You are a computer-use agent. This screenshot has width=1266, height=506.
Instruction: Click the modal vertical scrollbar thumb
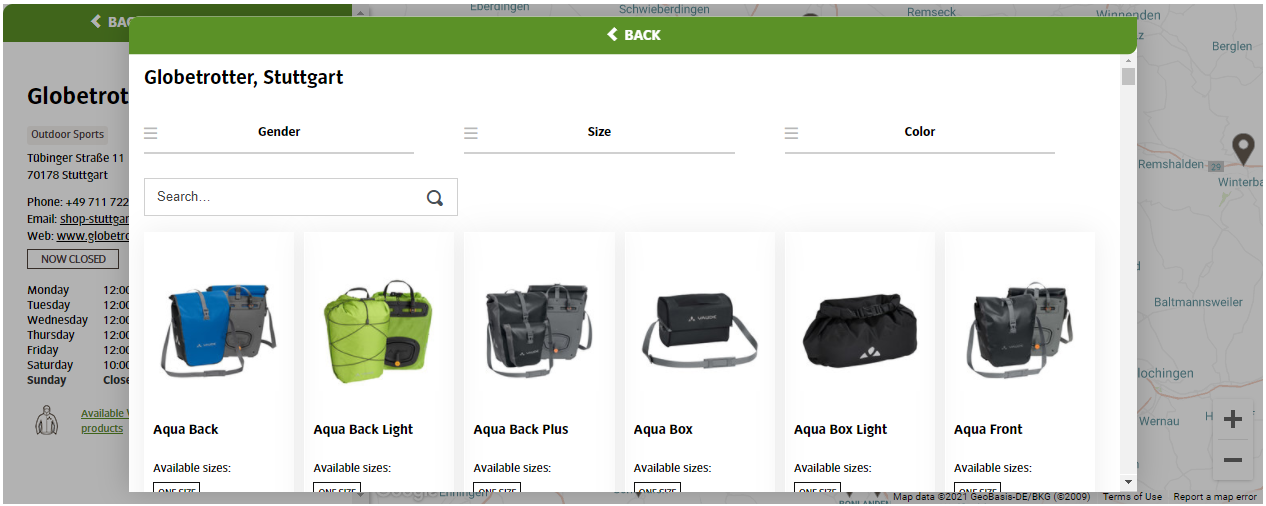point(1128,77)
